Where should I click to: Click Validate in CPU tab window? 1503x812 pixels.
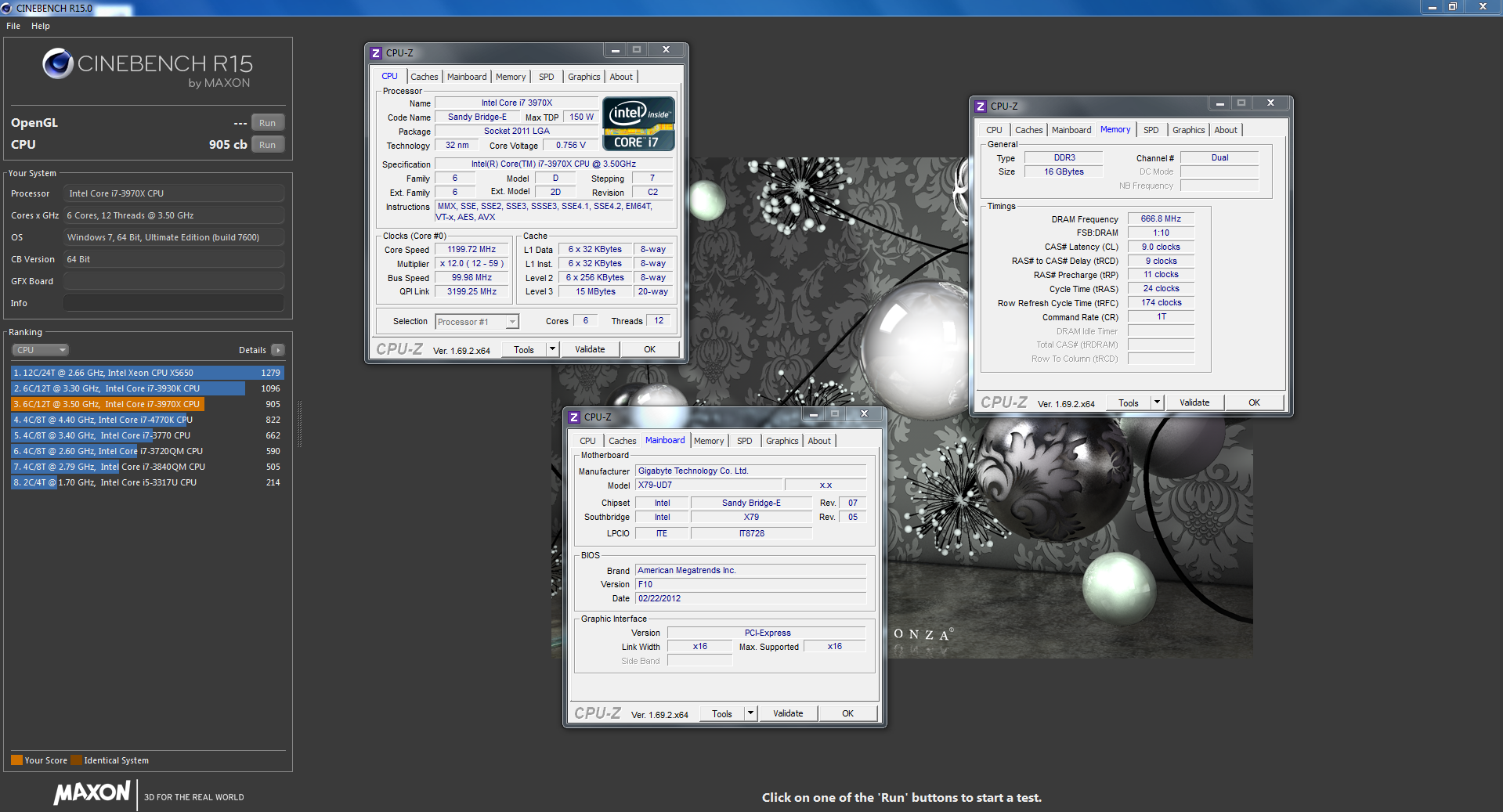590,350
